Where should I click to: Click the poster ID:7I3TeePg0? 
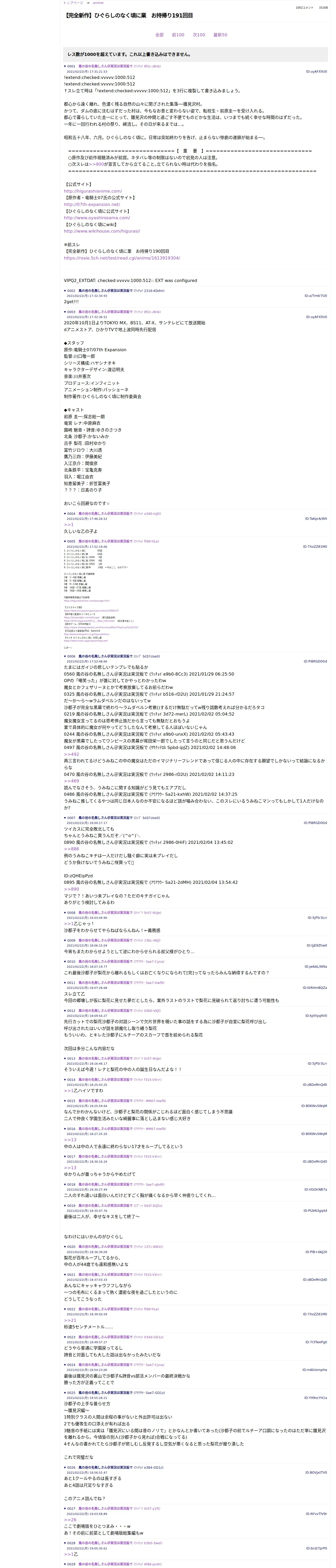tap(316, 1342)
